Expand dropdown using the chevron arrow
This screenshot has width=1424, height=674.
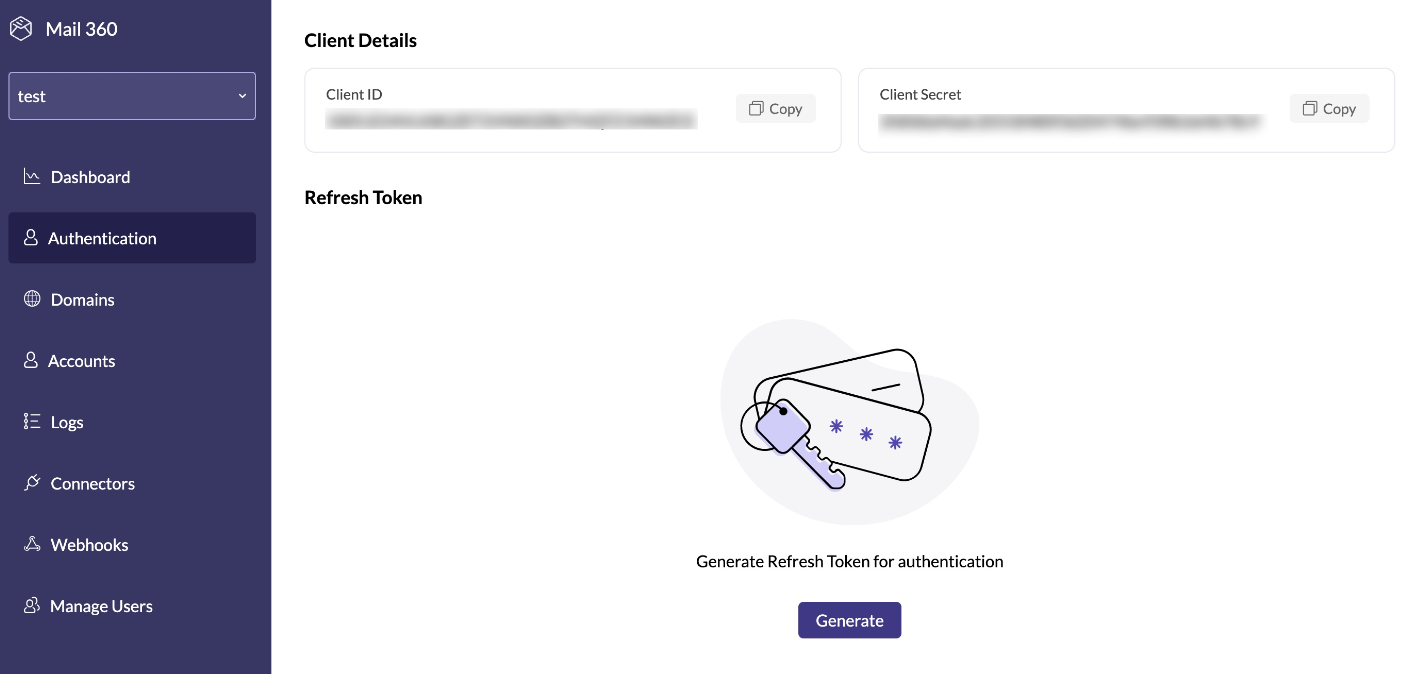click(x=242, y=97)
